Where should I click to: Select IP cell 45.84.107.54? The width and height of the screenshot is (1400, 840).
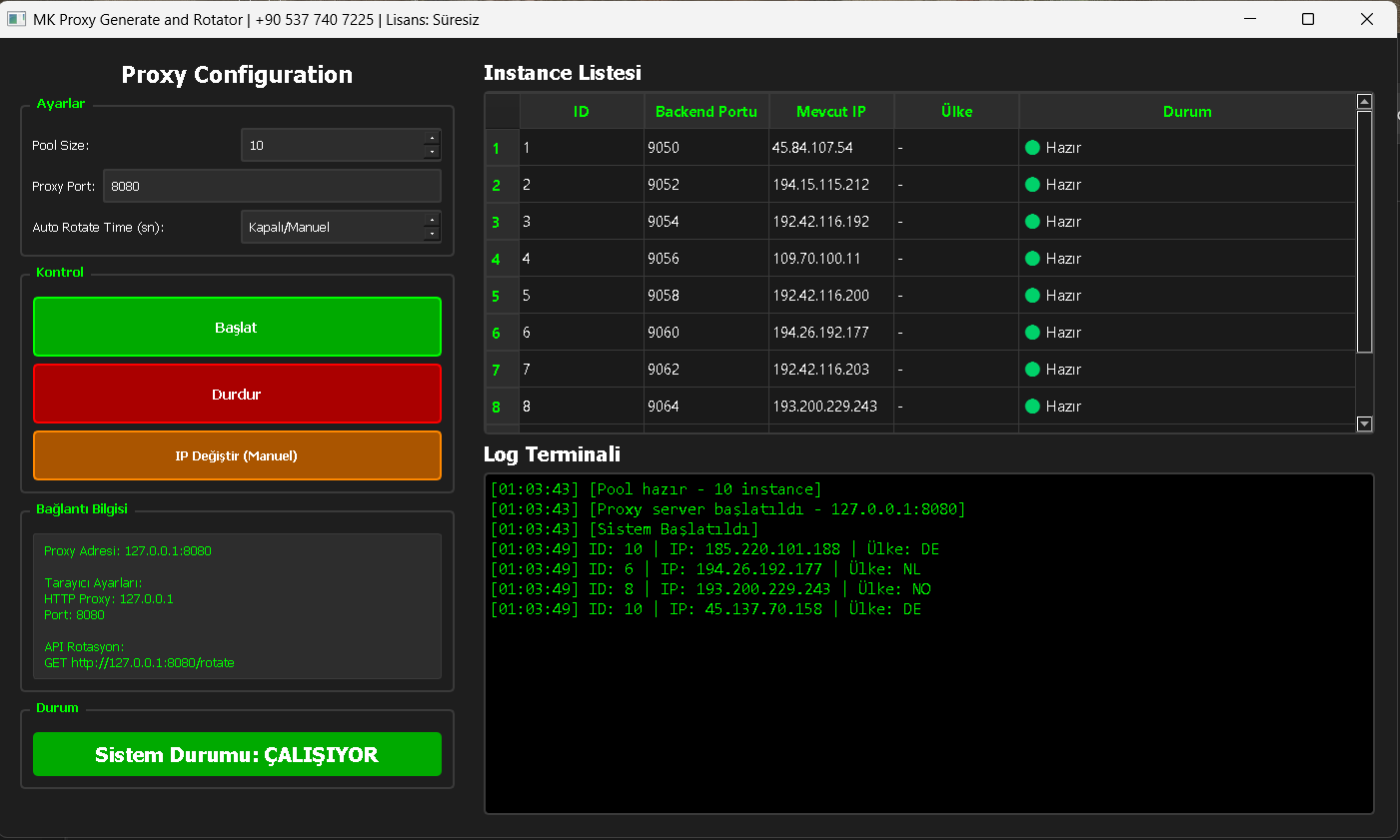point(831,148)
